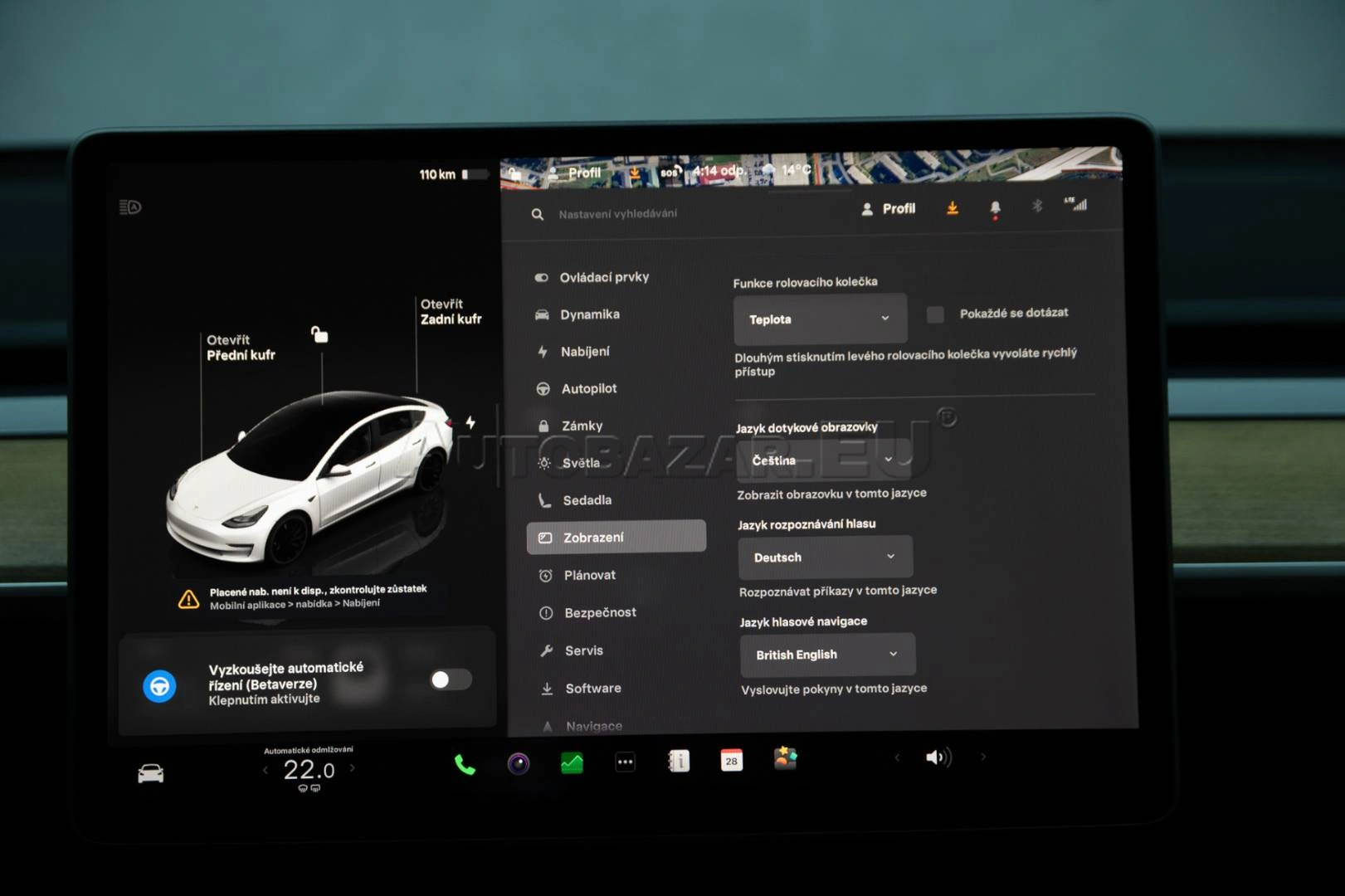Tap Profil in the map status bar
Image resolution: width=1345 pixels, height=896 pixels.
click(x=575, y=173)
